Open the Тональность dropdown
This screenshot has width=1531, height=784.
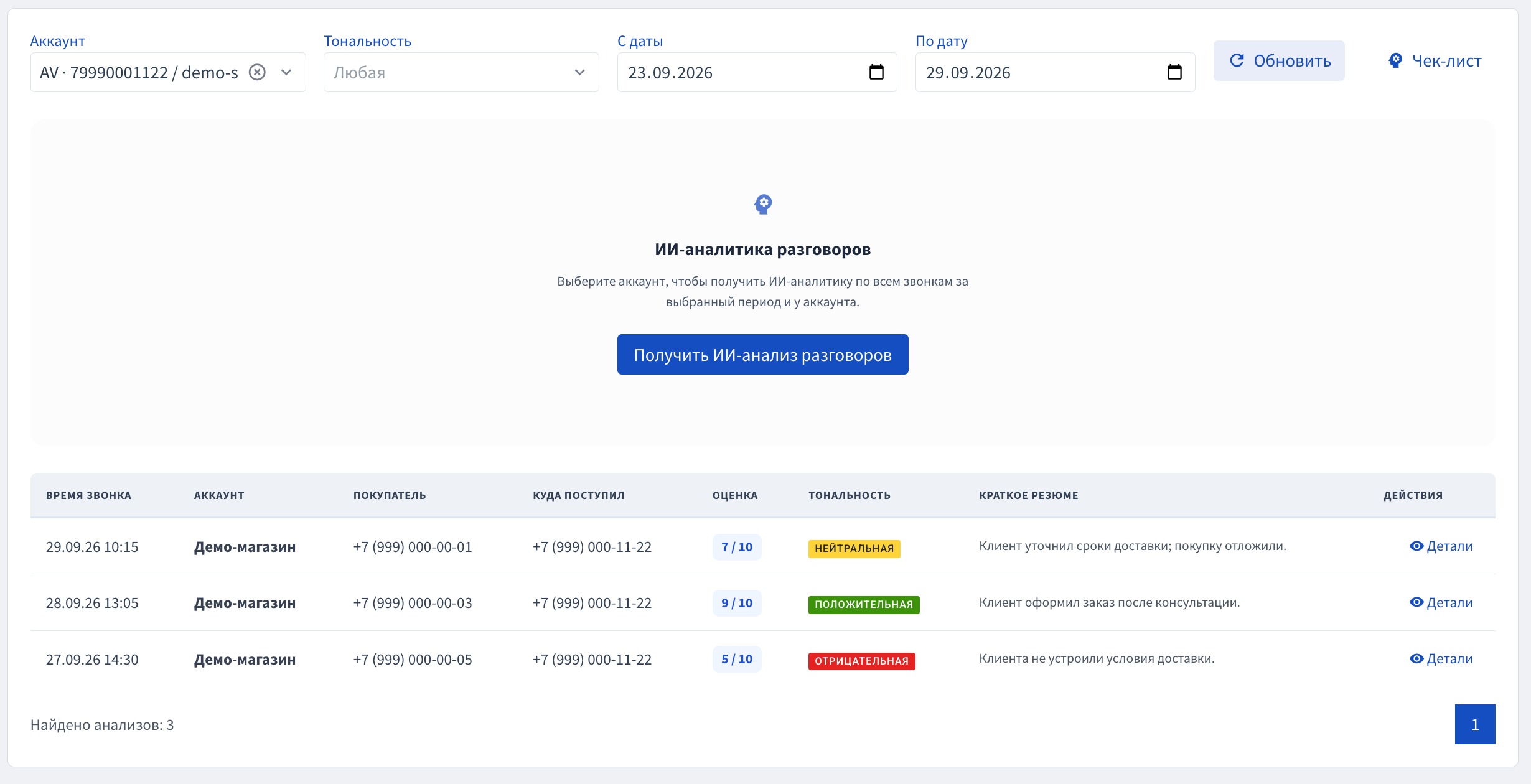point(461,72)
